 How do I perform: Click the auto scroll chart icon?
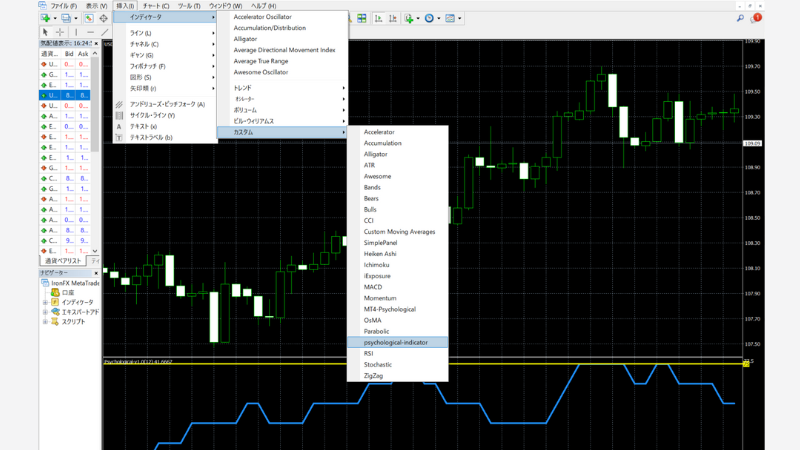coord(379,18)
